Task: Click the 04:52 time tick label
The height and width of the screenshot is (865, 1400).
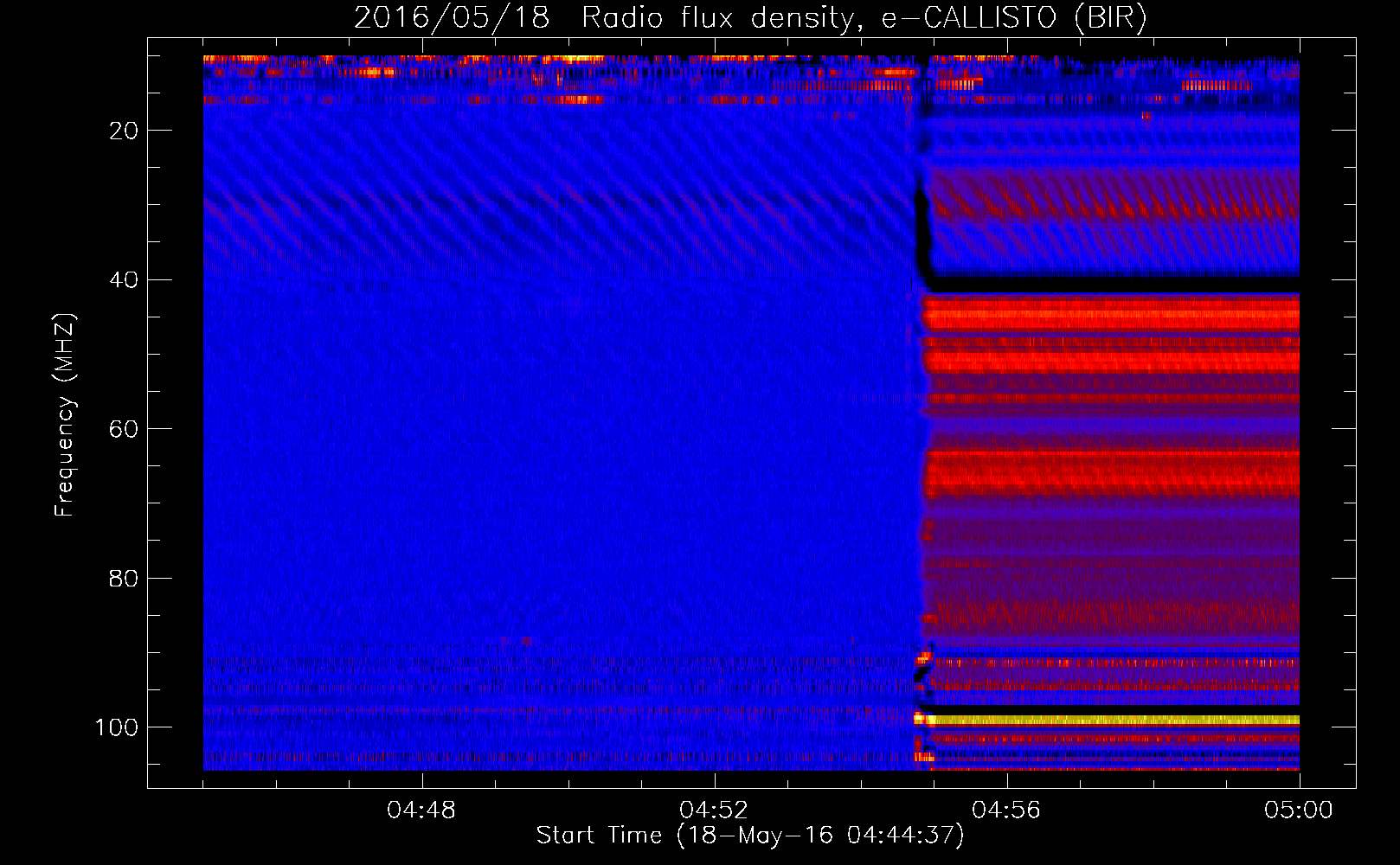Action: [x=714, y=811]
